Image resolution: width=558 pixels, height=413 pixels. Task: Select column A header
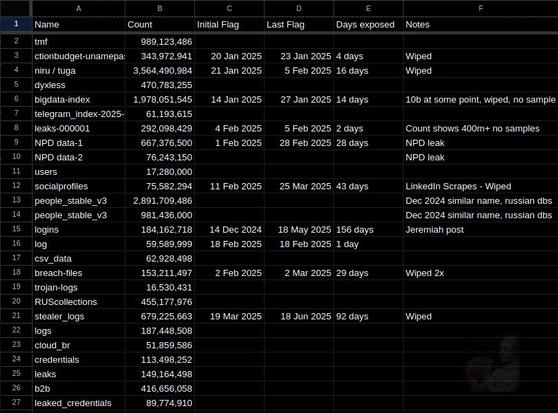tap(79, 8)
